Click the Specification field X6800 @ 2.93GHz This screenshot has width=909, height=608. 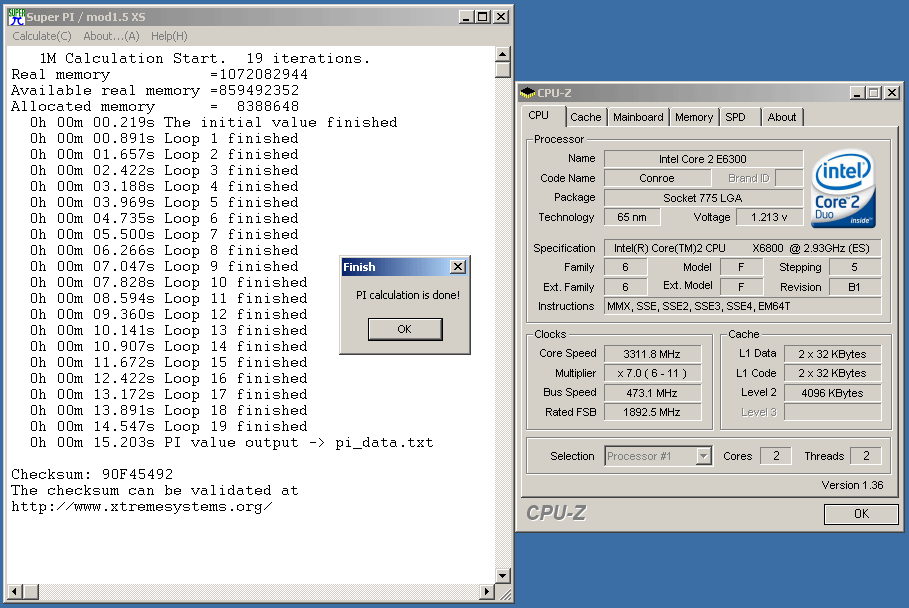pyautogui.click(x=743, y=248)
